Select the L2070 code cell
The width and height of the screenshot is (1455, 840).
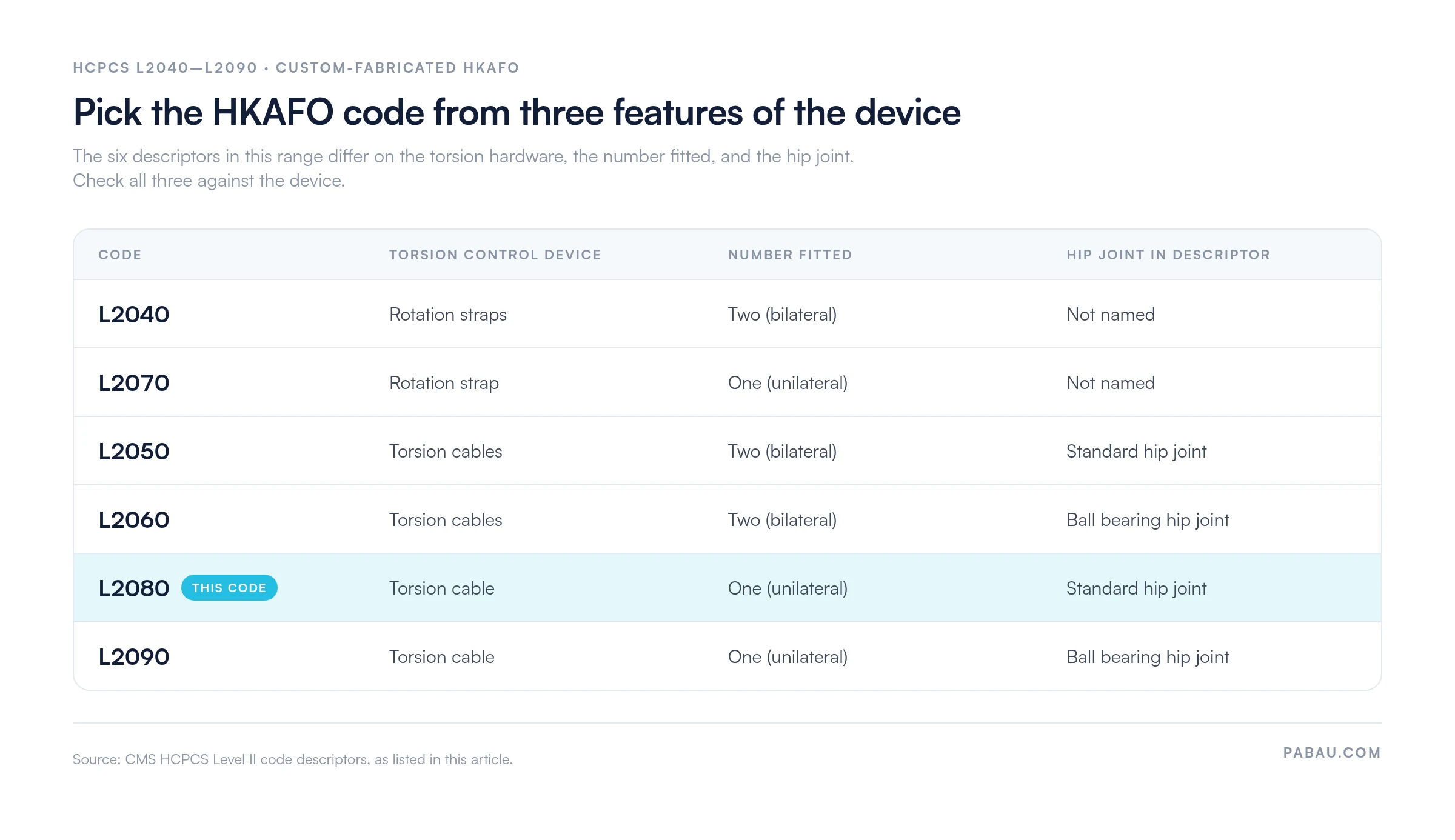(134, 383)
